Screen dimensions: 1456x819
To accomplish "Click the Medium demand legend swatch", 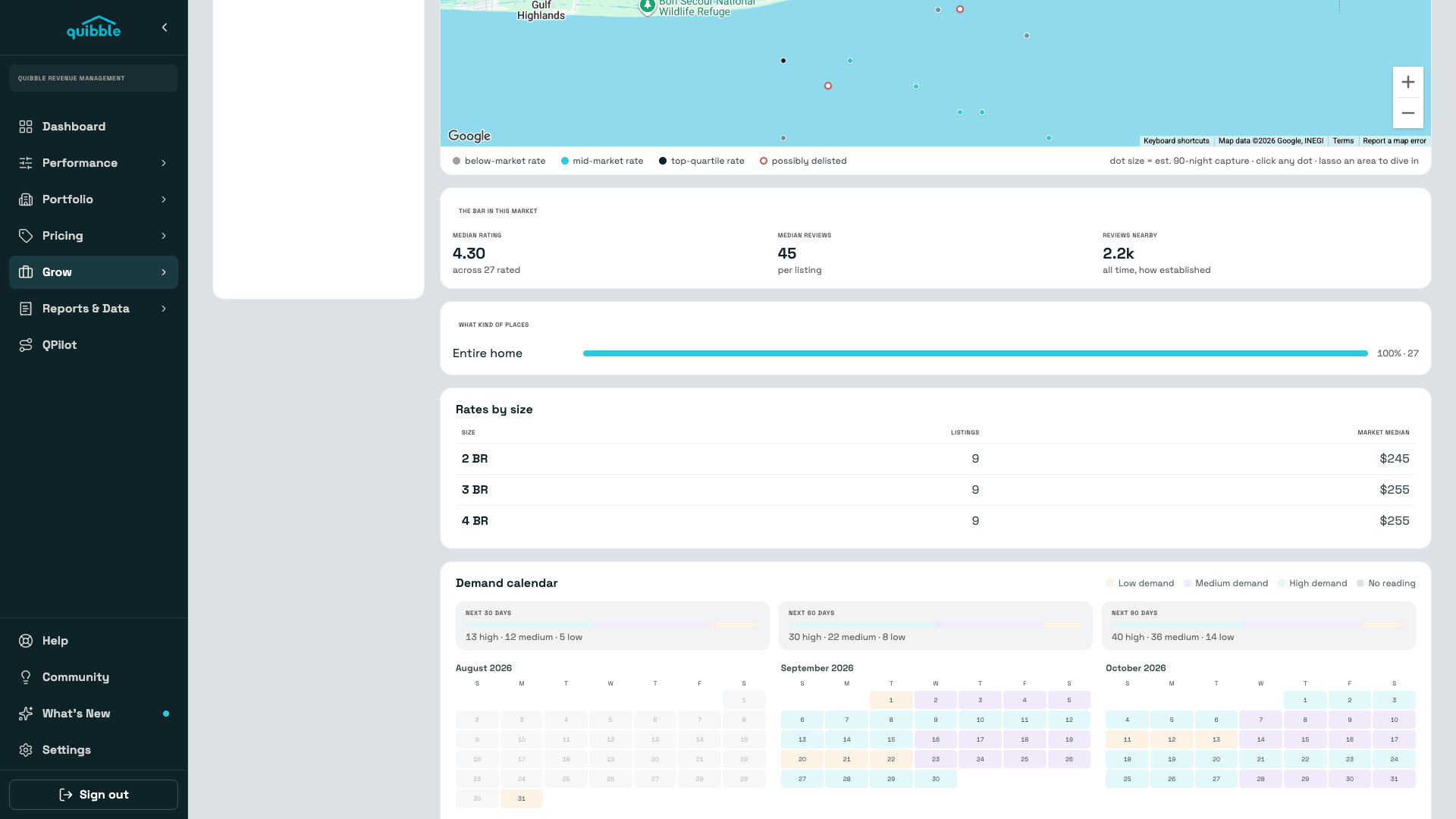I will 1188,583.
